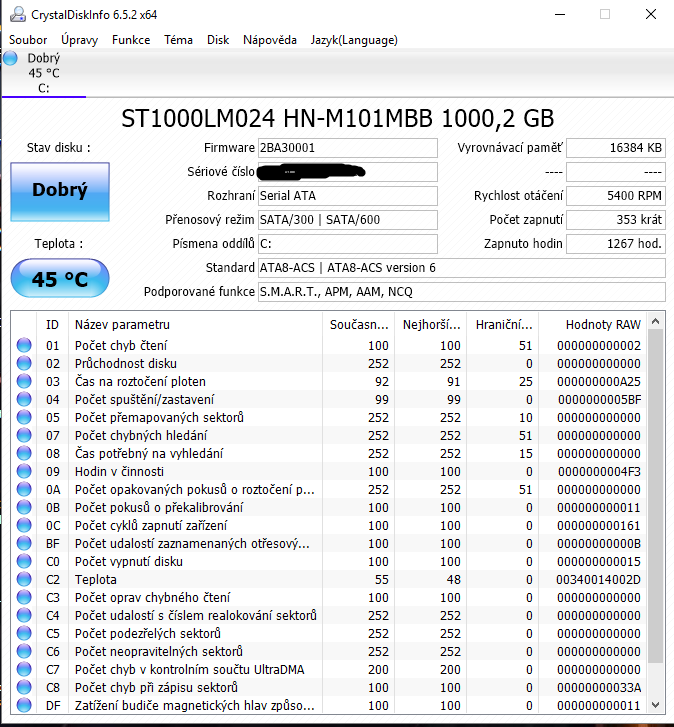Click the status orb for Průchodnost disku row

click(x=24, y=363)
